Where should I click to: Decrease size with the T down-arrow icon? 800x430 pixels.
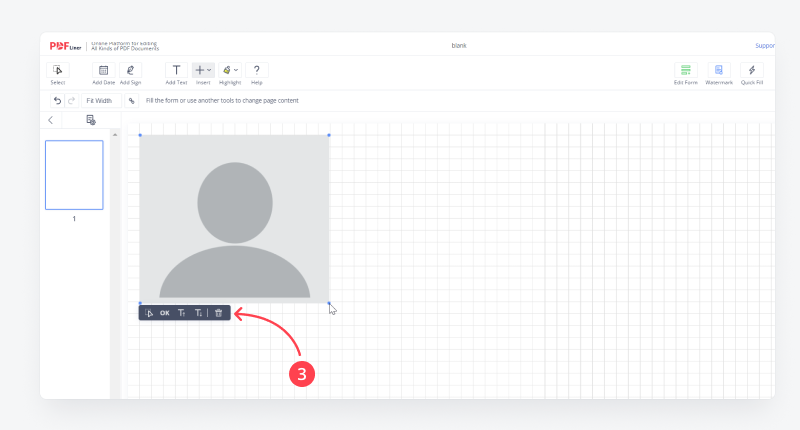198,313
